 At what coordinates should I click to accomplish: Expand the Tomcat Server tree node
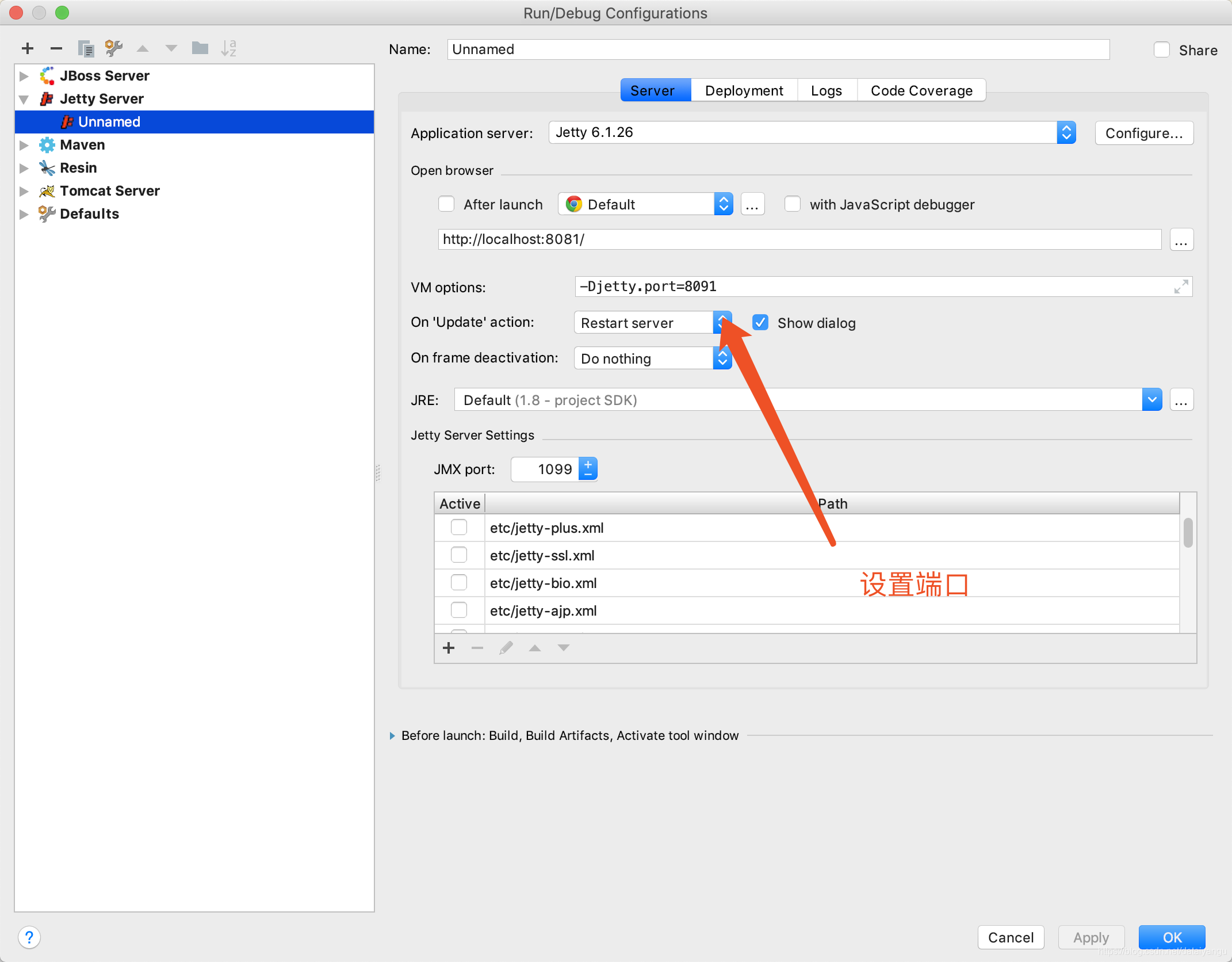(x=24, y=191)
